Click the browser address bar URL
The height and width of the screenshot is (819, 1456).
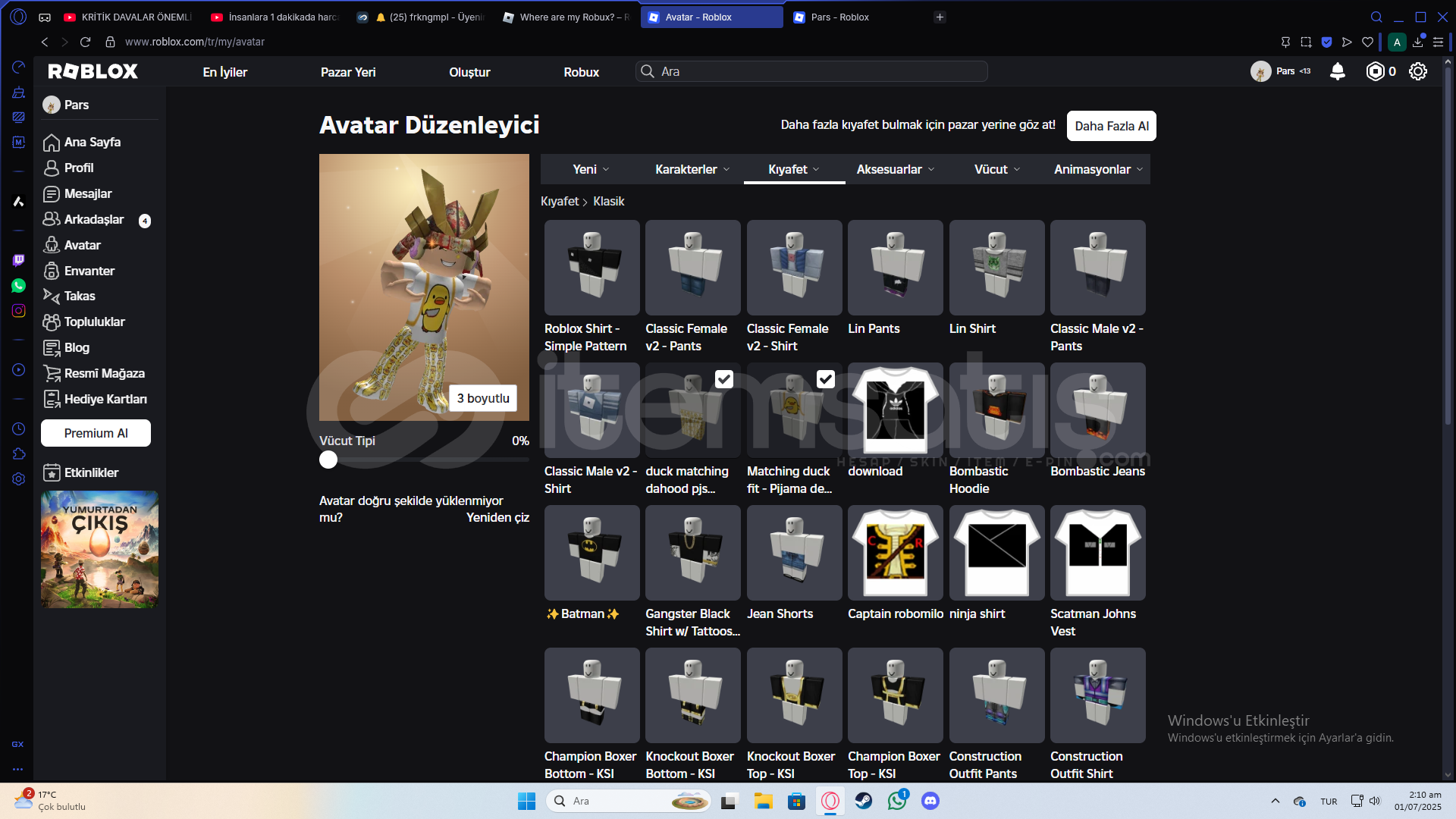pos(195,42)
